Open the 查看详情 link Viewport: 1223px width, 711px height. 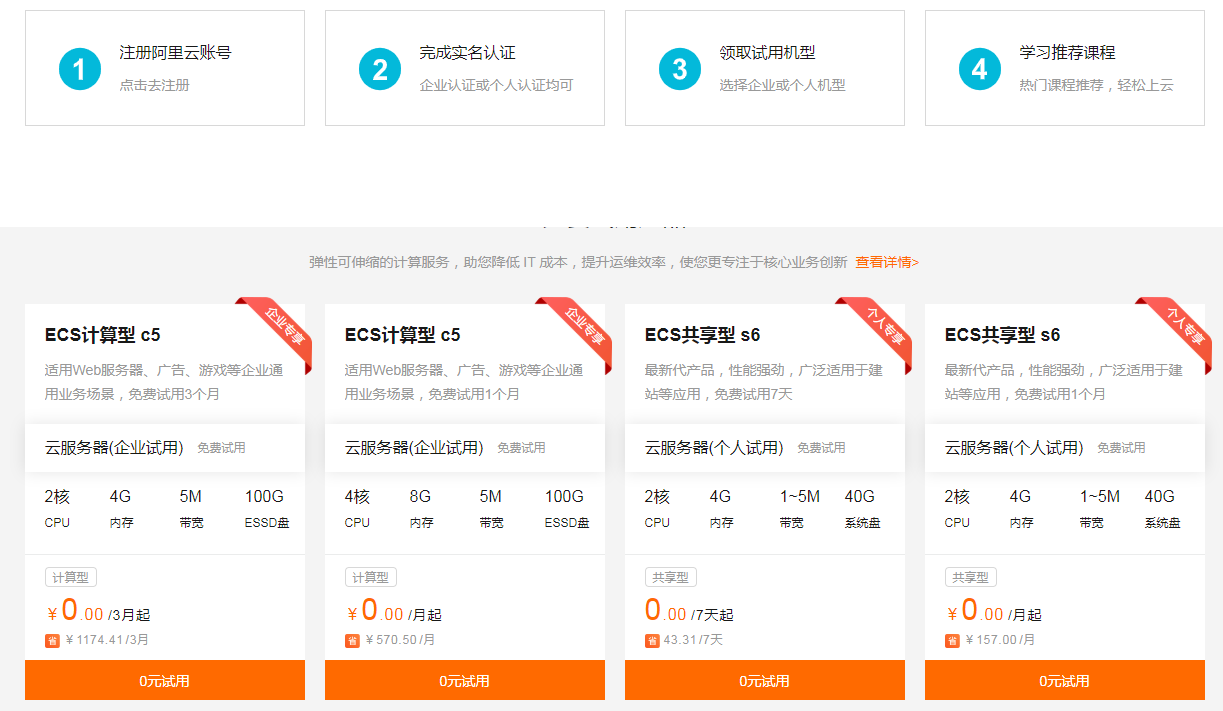pos(886,262)
